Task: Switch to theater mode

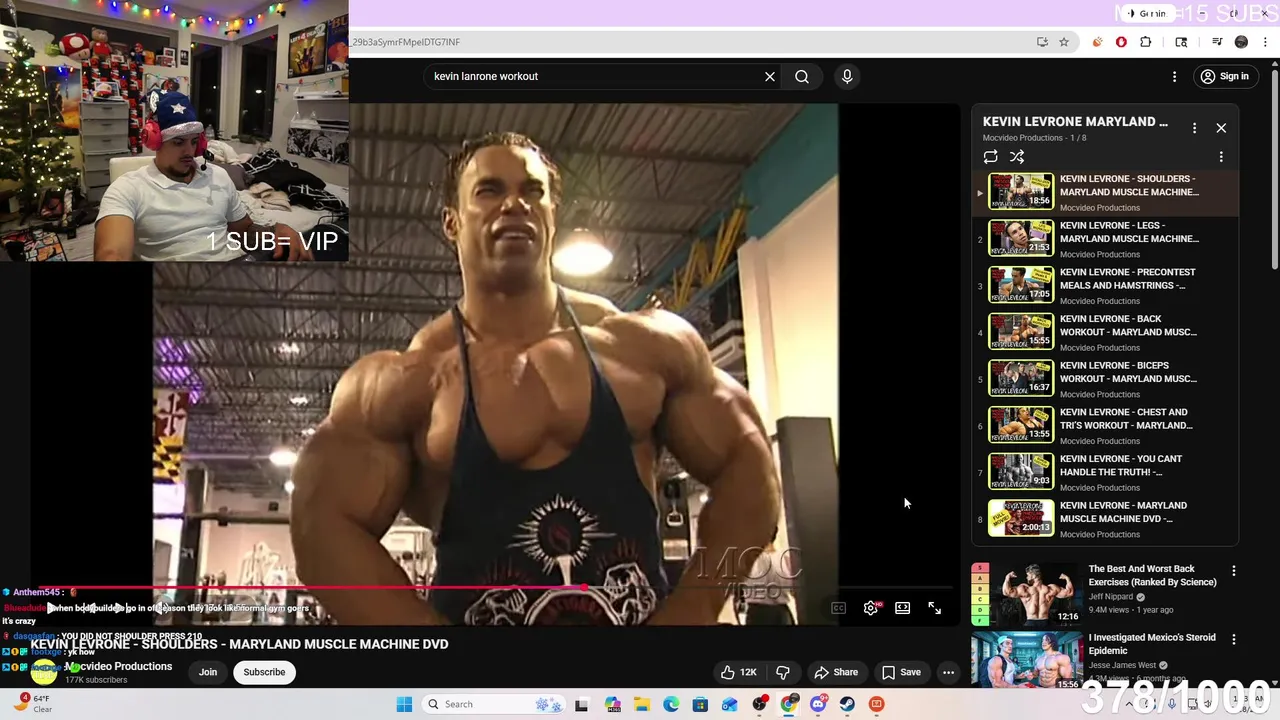Action: tap(902, 608)
